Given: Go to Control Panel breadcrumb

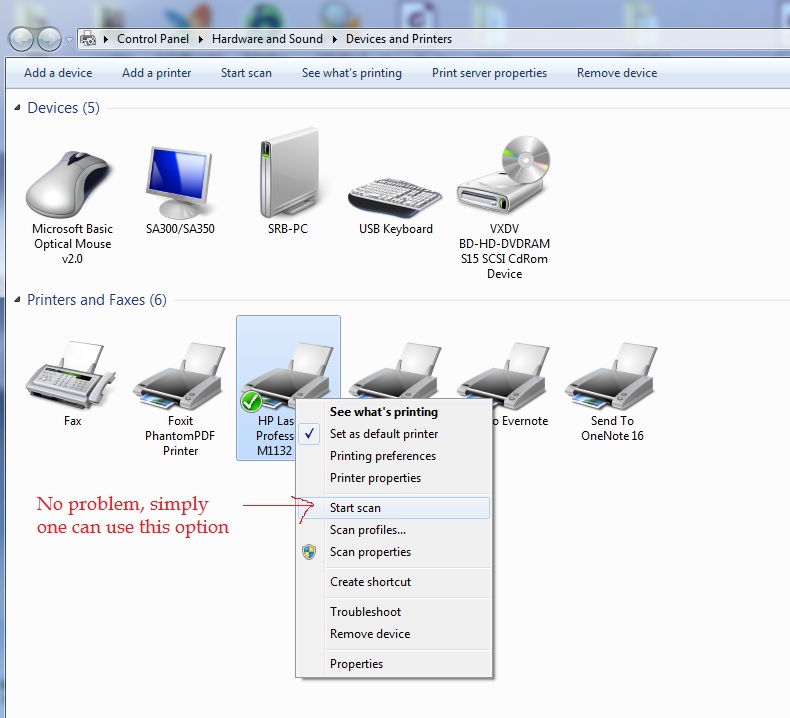Looking at the screenshot, I should point(153,39).
